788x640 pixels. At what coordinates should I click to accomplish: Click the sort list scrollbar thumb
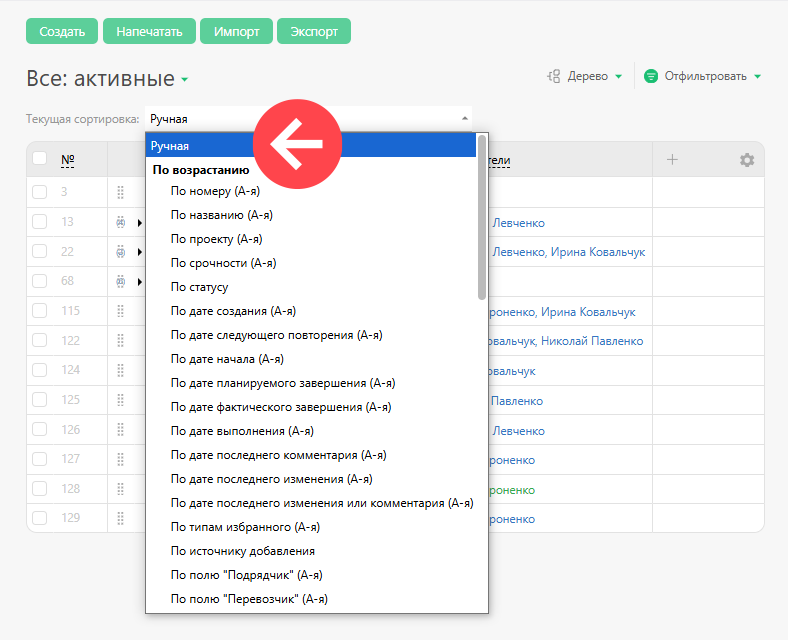tap(481, 217)
